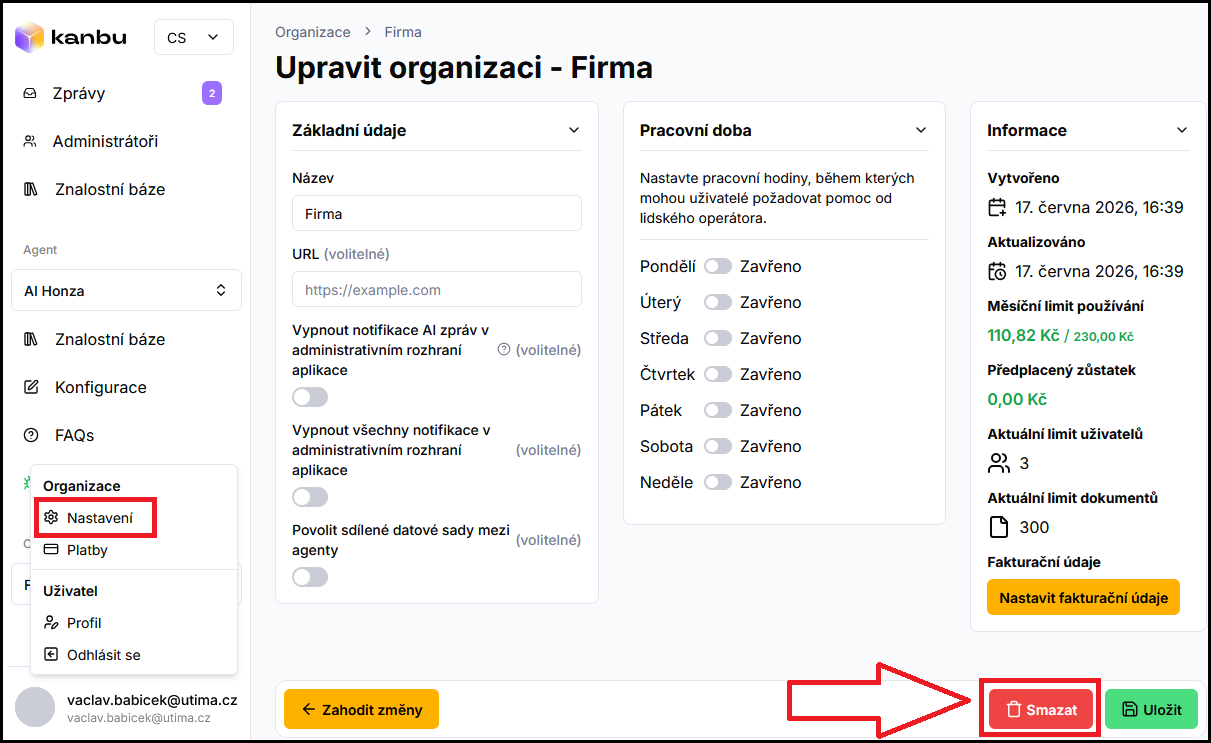Click the Nastavit fakturační údaje button
Screen dimensions: 1211x743
(1083, 598)
